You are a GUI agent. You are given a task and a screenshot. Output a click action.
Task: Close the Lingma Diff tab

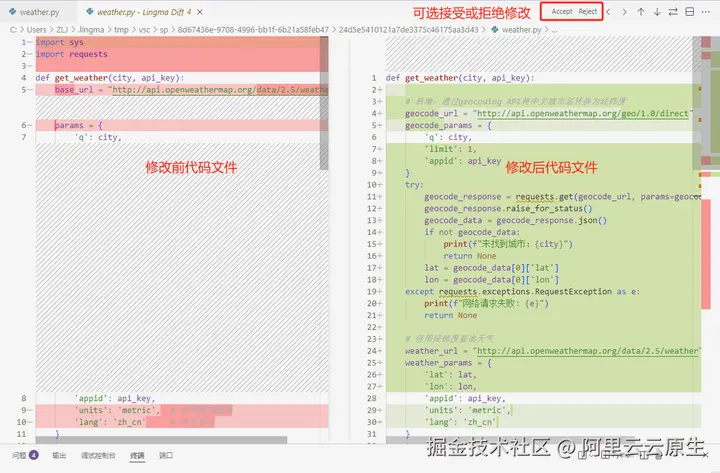[200, 12]
